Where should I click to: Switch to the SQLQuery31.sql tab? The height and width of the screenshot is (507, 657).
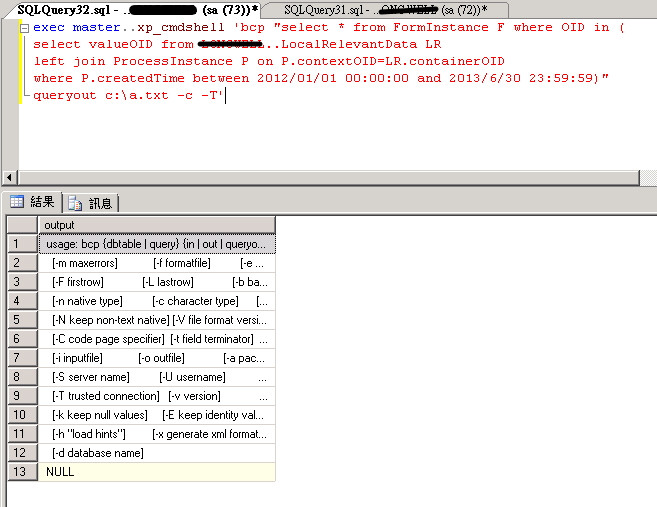(x=385, y=10)
